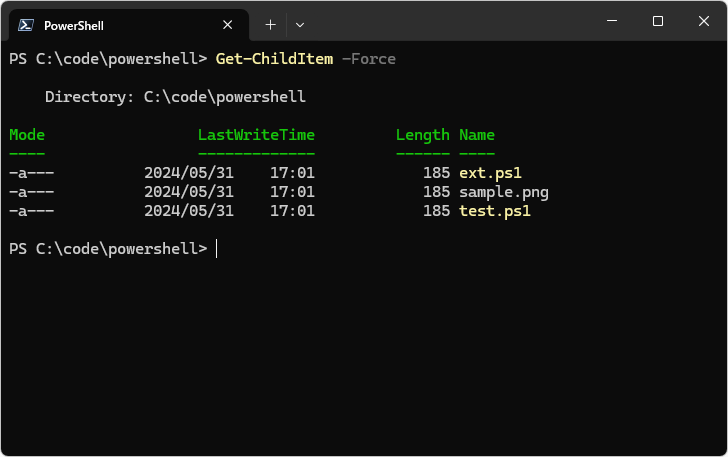
Task: Minimize the terminal window
Action: pos(612,21)
